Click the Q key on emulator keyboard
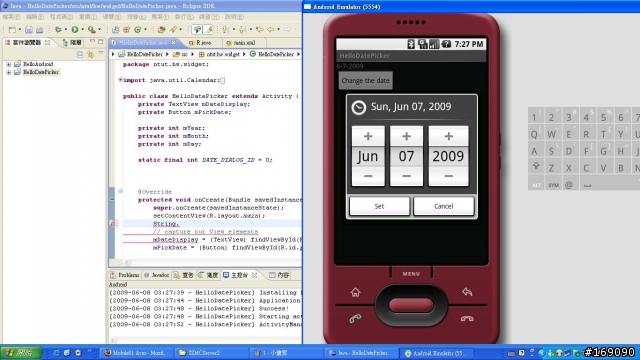This screenshot has width=640, height=360. pos(535,134)
